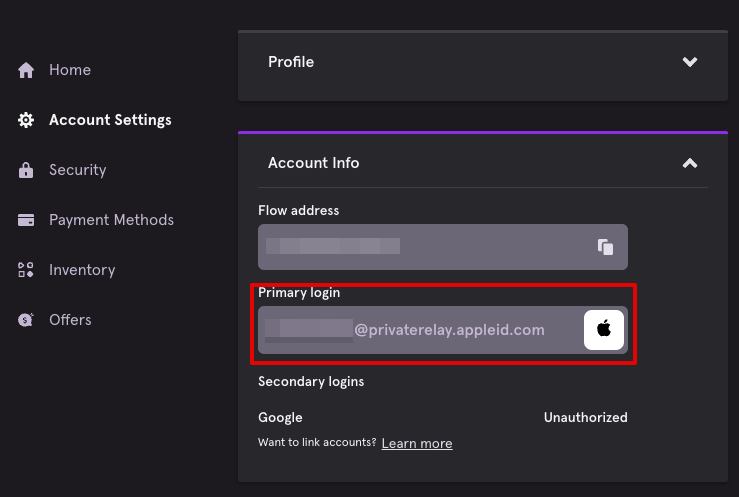Click the Flow address field

[443, 247]
